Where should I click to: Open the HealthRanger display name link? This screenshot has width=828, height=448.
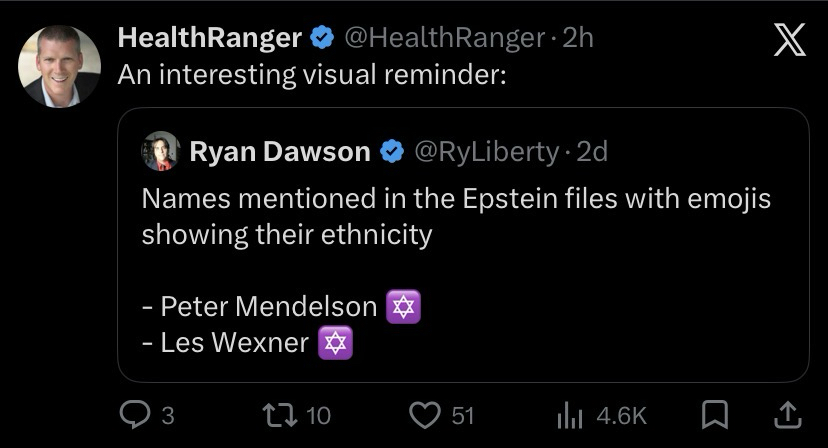pos(209,38)
